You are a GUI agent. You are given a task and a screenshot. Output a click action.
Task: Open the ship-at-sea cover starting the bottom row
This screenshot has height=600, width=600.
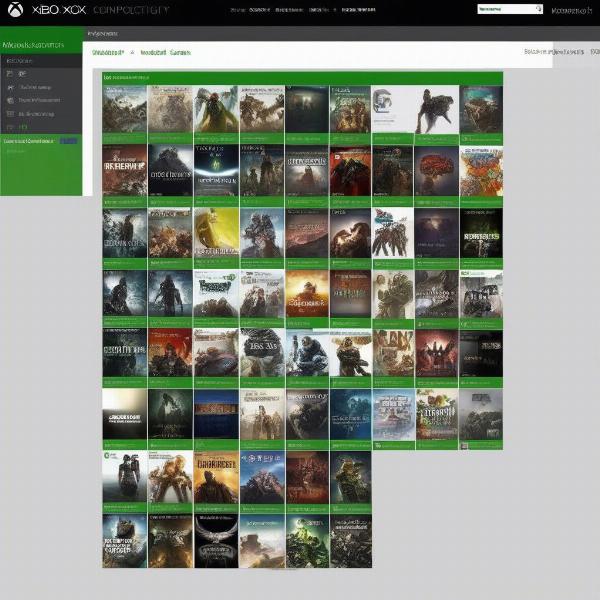coord(124,541)
